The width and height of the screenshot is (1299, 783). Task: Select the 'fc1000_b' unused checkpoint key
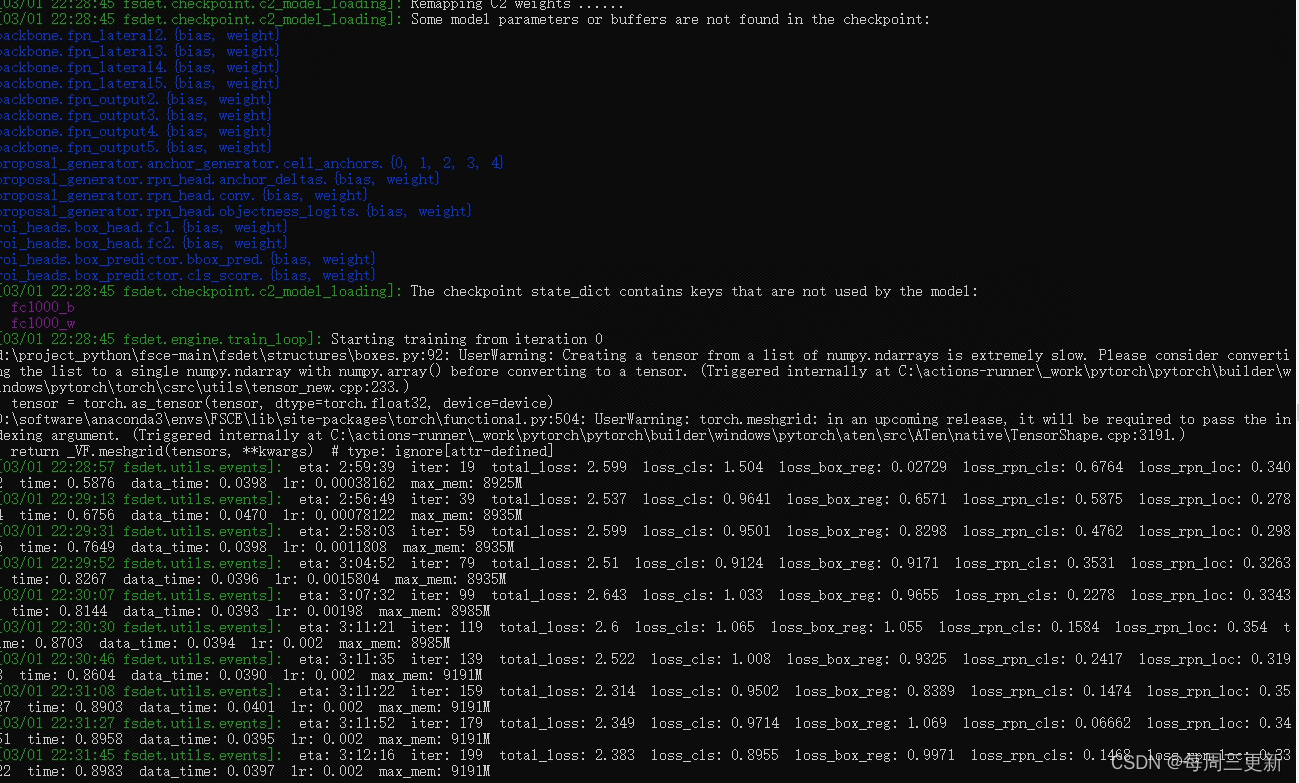tap(42, 307)
